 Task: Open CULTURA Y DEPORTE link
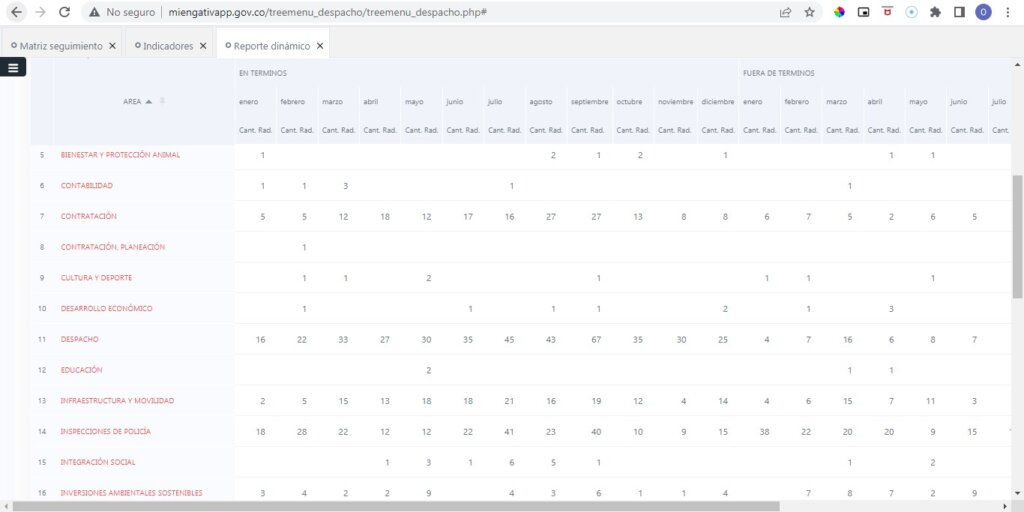tap(96, 278)
